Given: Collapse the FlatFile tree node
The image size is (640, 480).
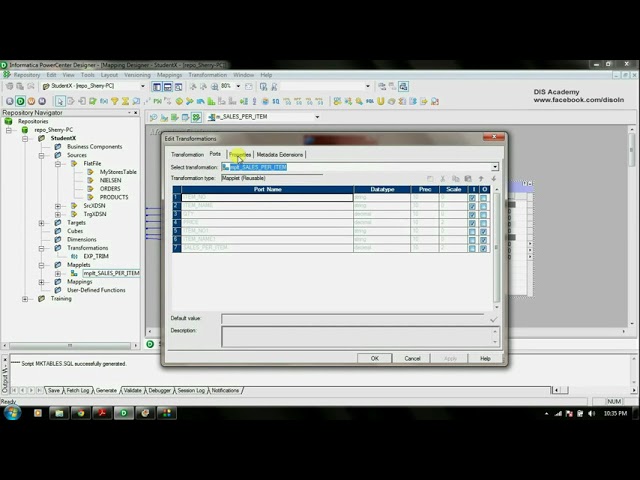Looking at the screenshot, I should pyautogui.click(x=58, y=164).
